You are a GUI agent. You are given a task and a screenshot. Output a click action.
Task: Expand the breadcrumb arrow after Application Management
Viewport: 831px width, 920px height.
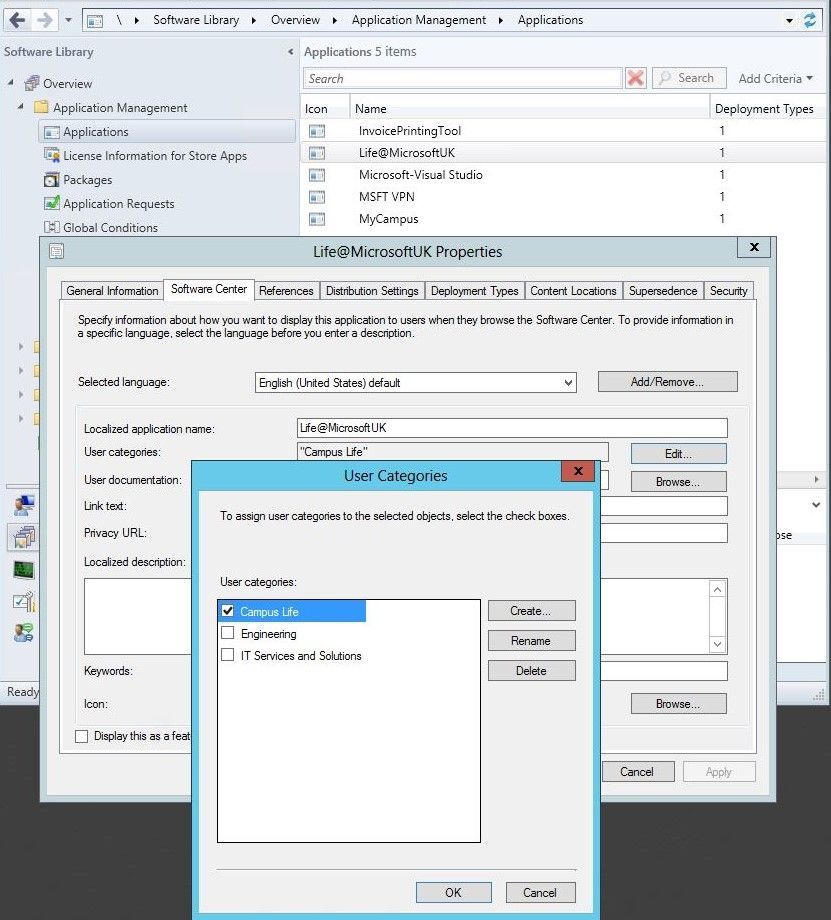click(x=501, y=21)
